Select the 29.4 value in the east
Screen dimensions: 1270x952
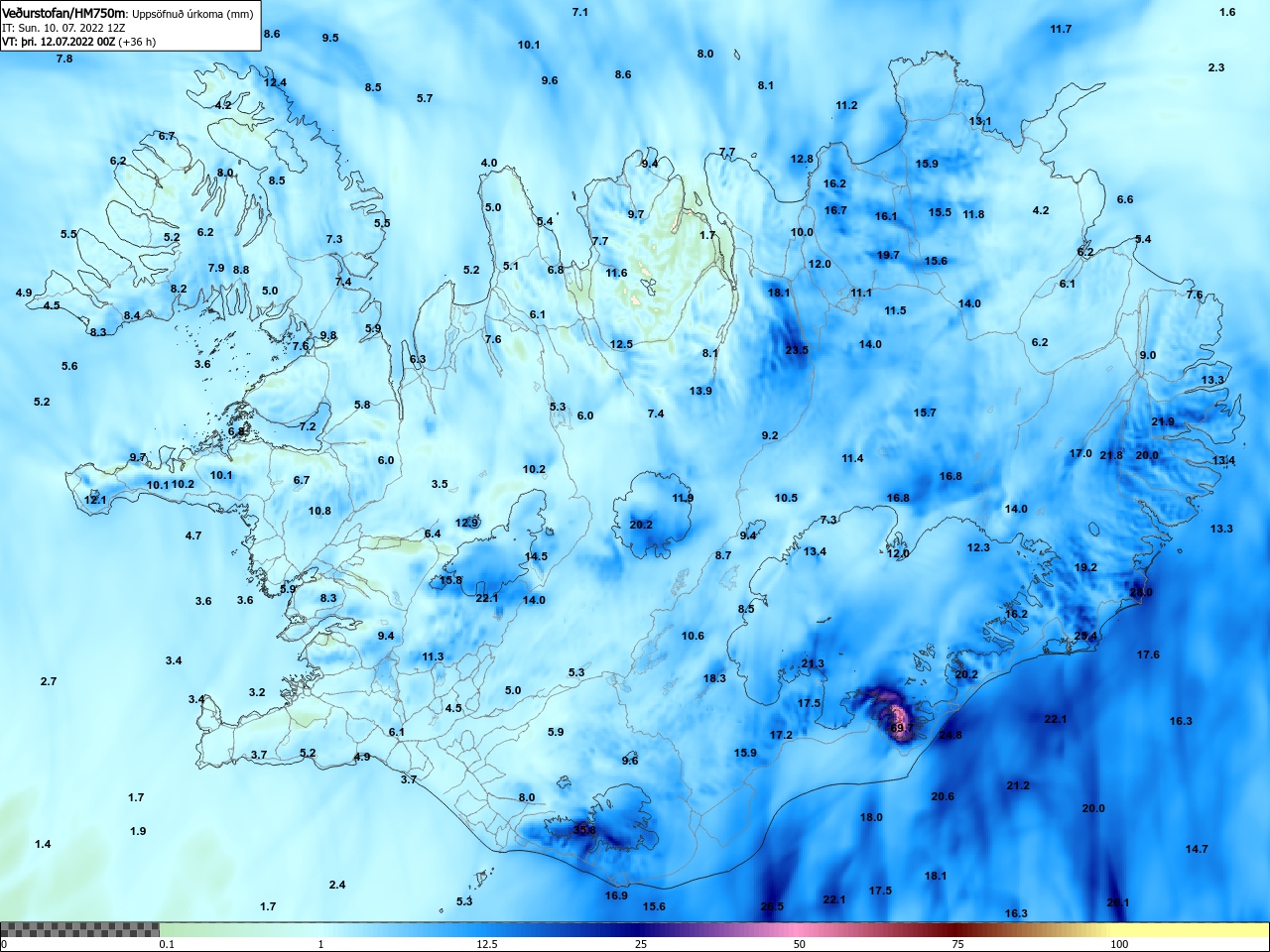pos(1085,637)
